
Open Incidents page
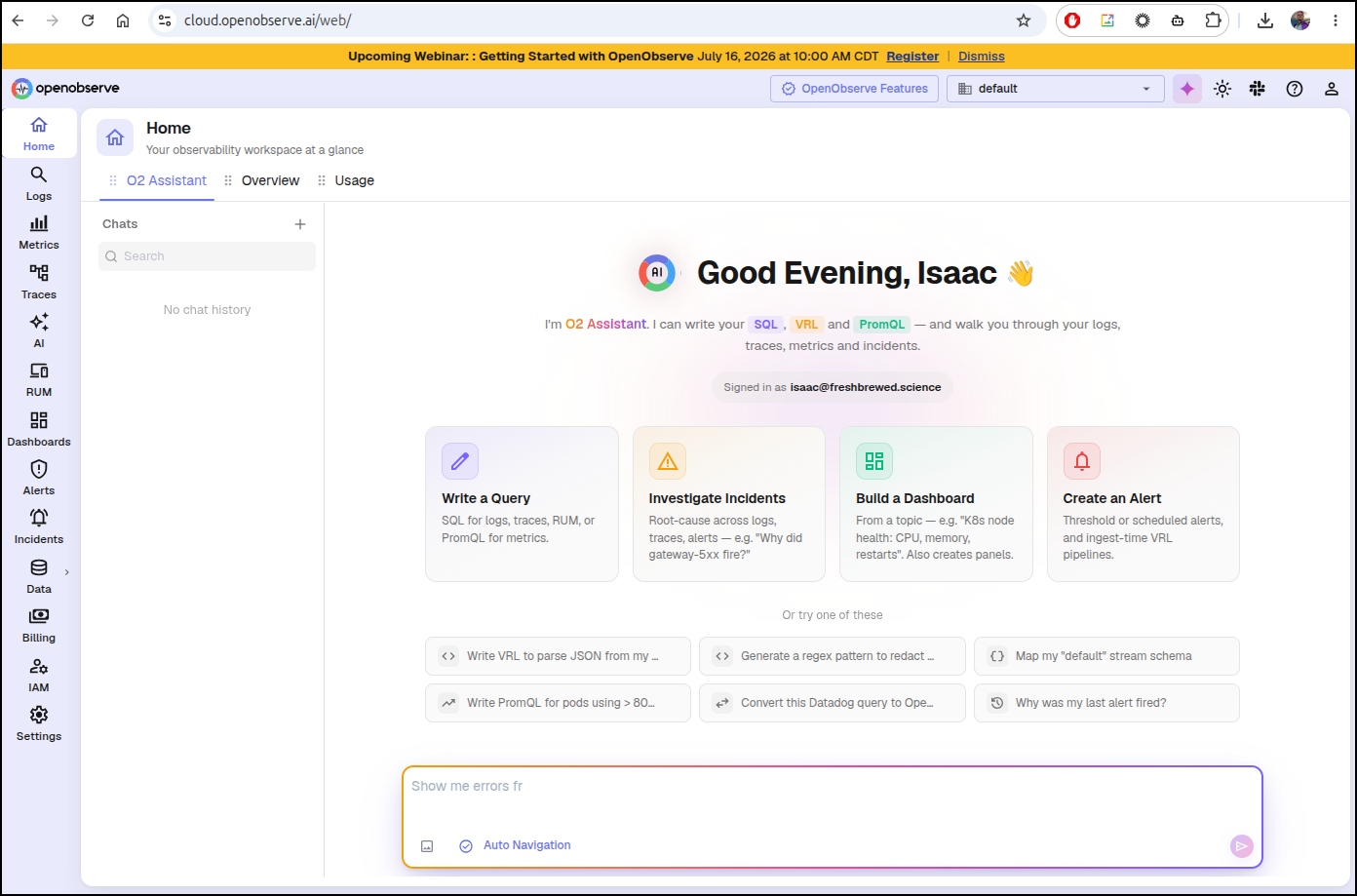[x=39, y=526]
